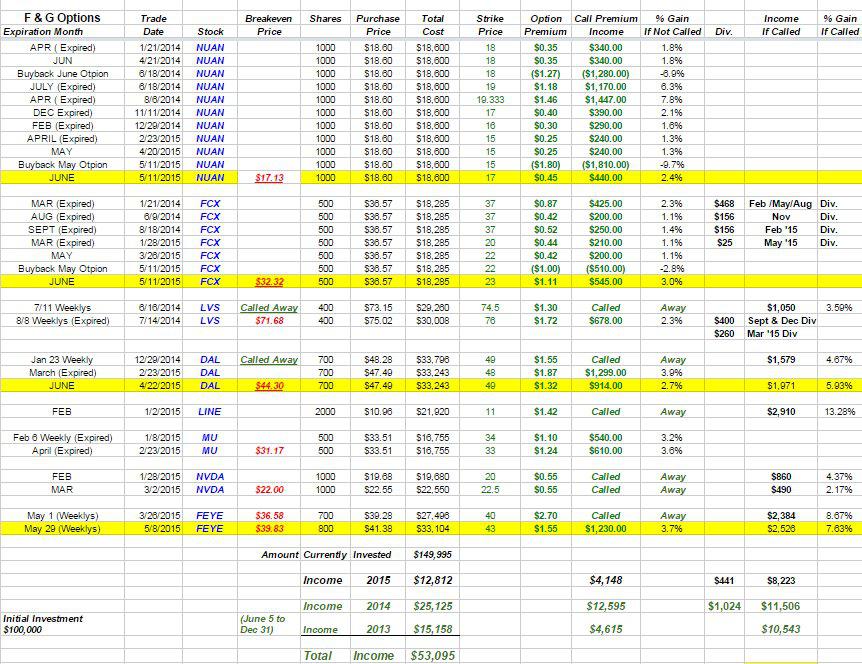Screen dimensions: 862x664
Task: Click the -9.7% gain cell
Action: tap(672, 164)
